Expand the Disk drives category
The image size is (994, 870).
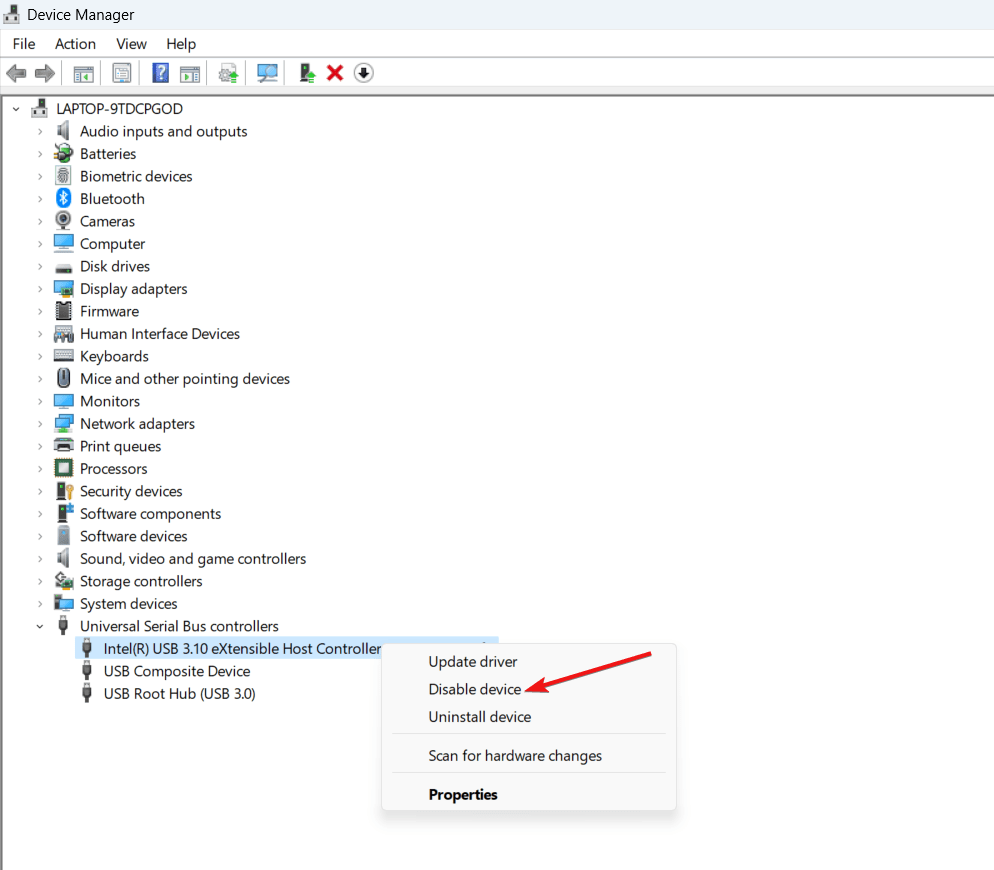[x=40, y=266]
